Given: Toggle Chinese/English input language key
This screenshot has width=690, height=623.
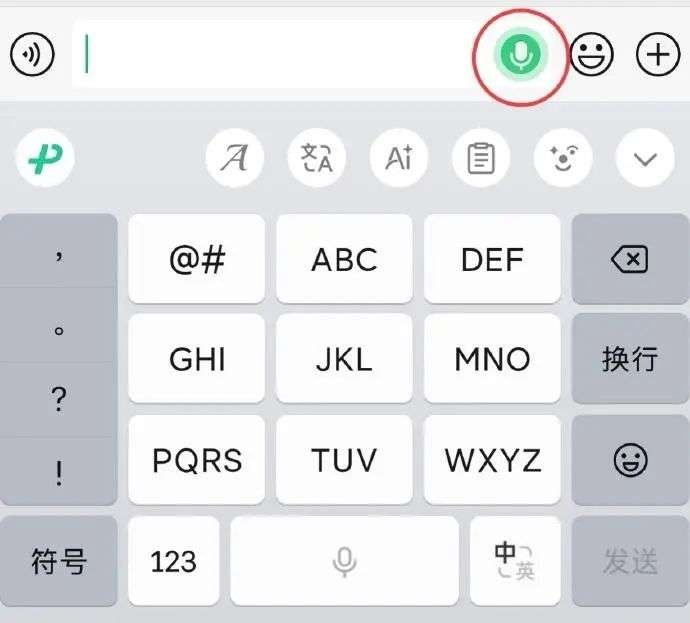Looking at the screenshot, I should click(x=515, y=561).
